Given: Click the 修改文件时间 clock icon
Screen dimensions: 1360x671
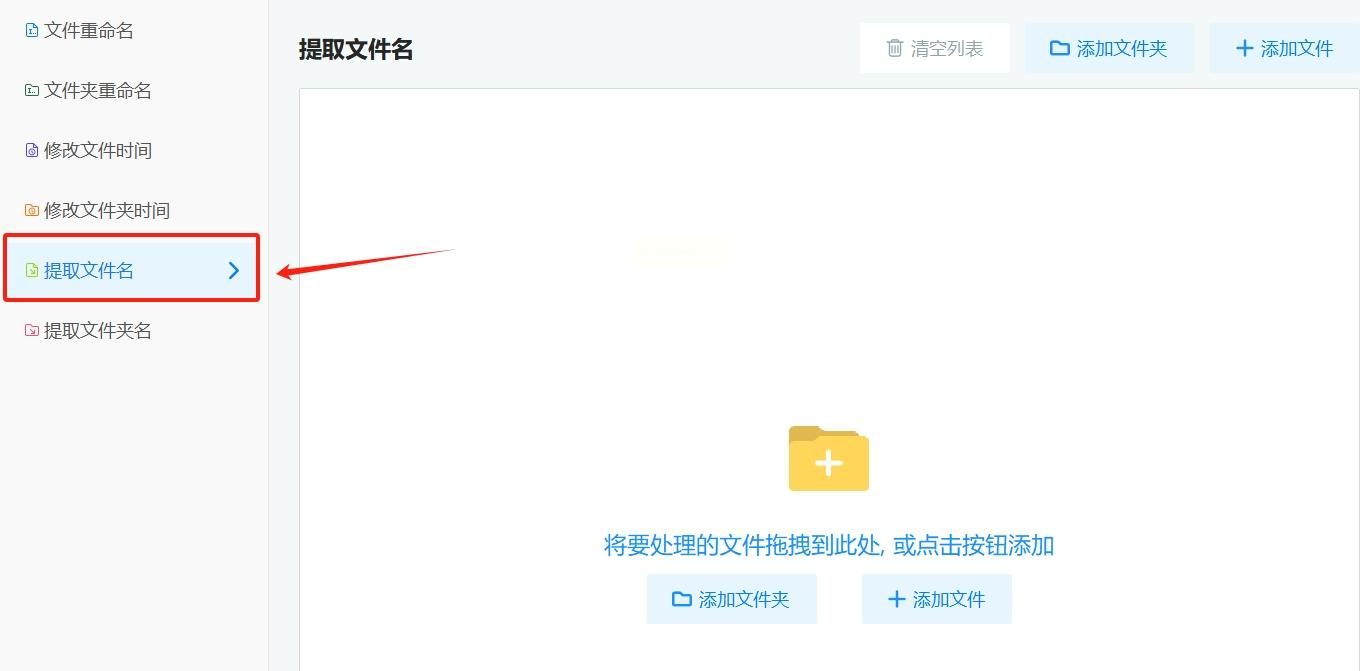Looking at the screenshot, I should 32,151.
